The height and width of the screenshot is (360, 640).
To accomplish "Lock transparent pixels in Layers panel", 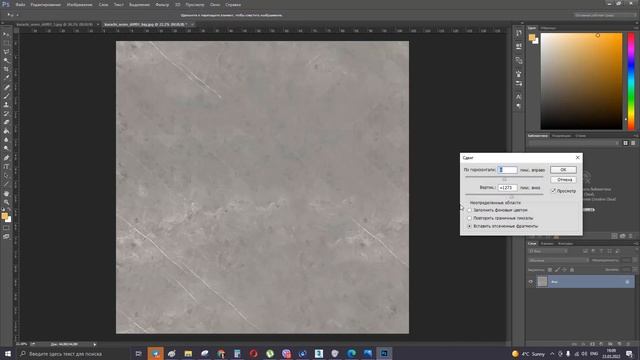I will 550,270.
